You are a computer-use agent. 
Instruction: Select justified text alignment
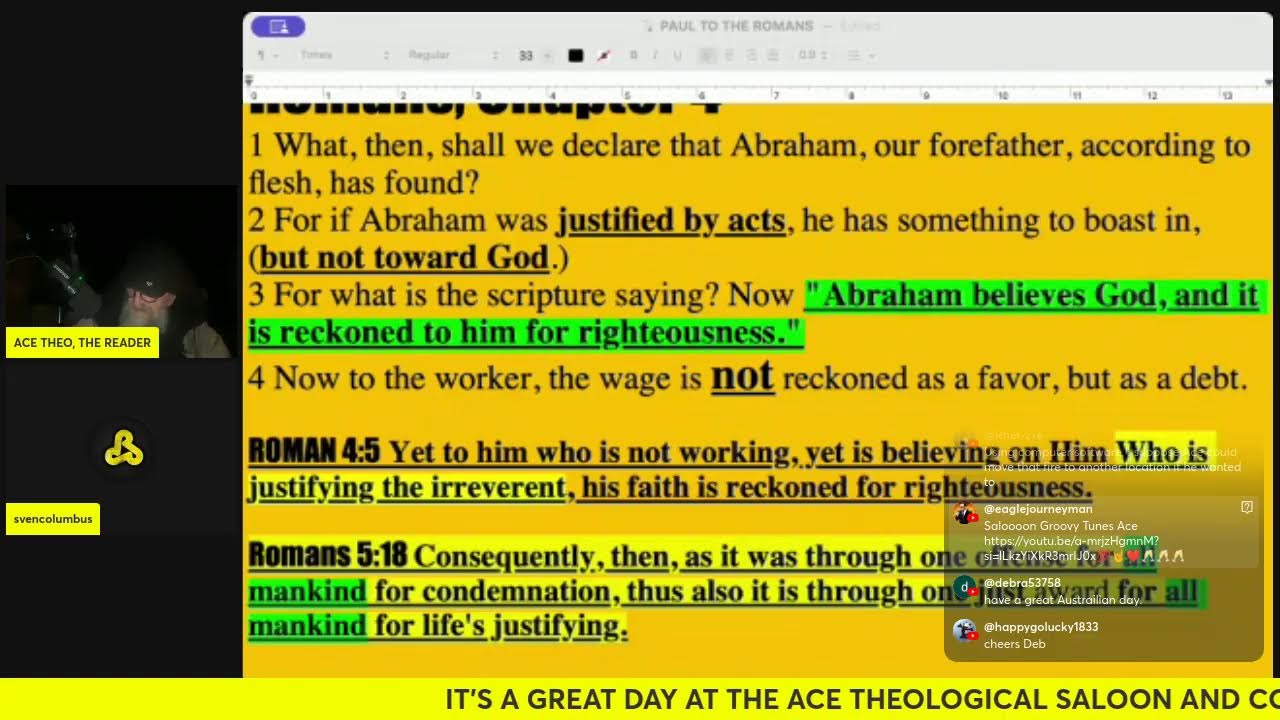[773, 55]
